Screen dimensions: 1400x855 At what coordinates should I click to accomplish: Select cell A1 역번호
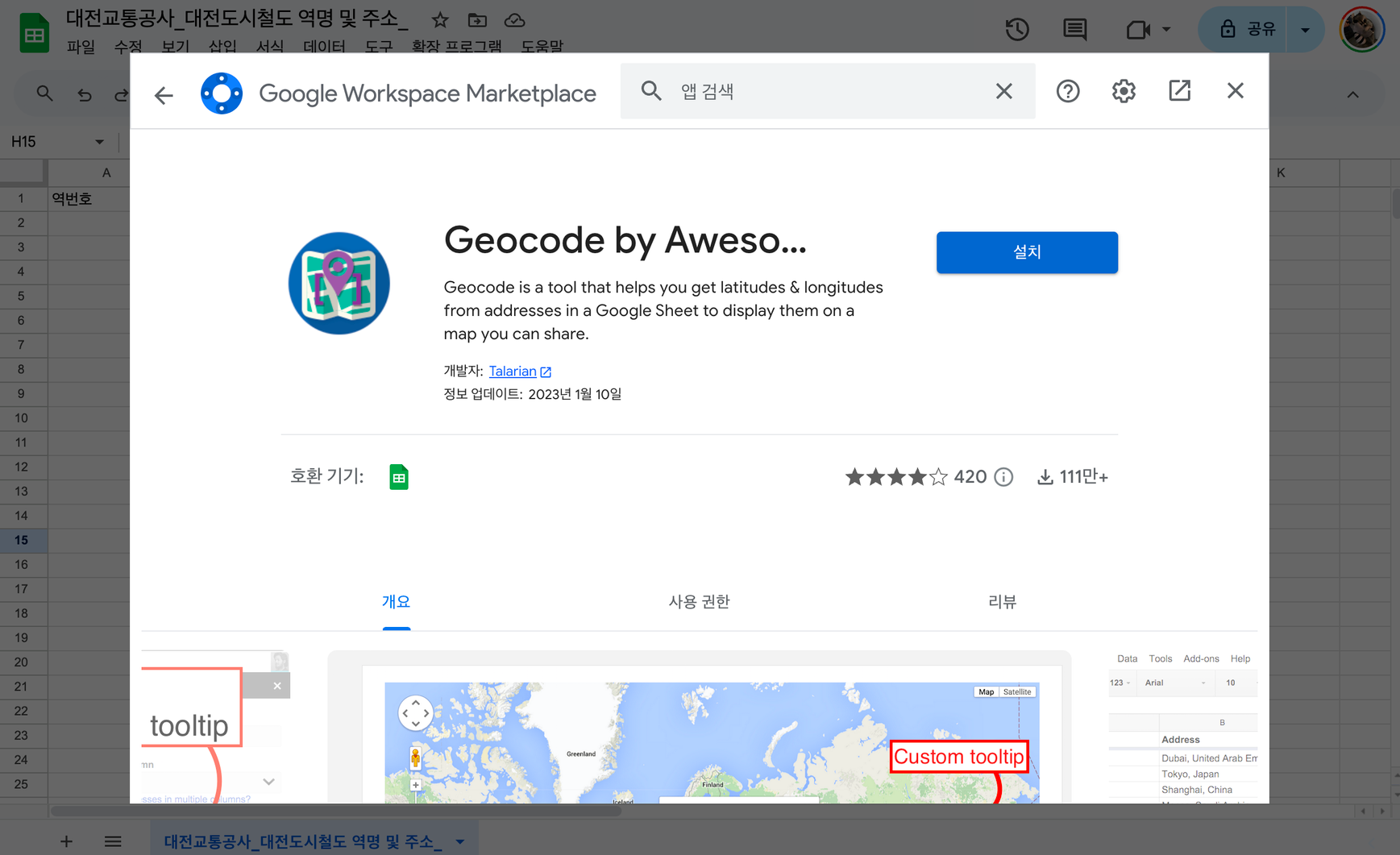coord(89,198)
